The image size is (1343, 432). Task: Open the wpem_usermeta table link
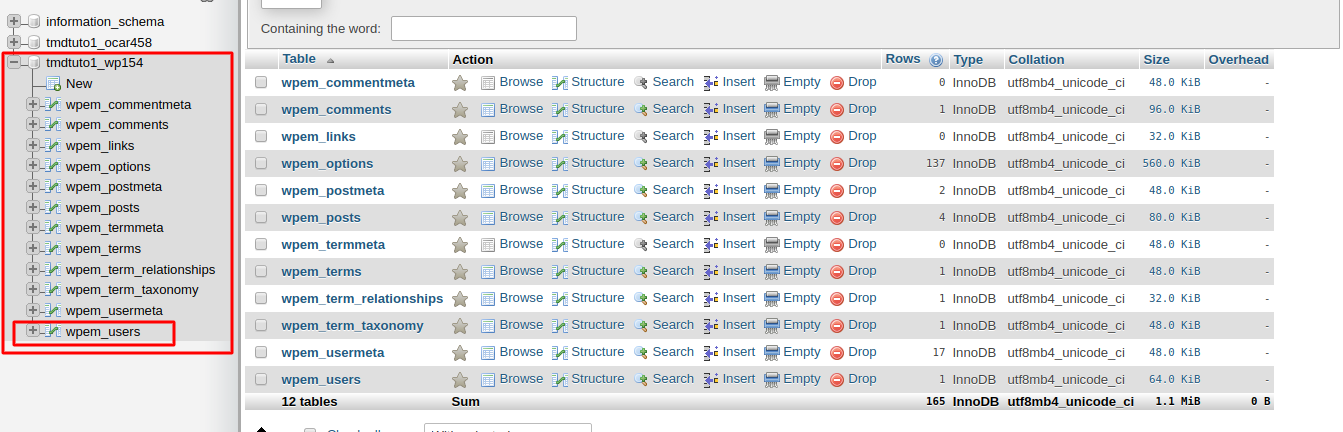(x=332, y=353)
